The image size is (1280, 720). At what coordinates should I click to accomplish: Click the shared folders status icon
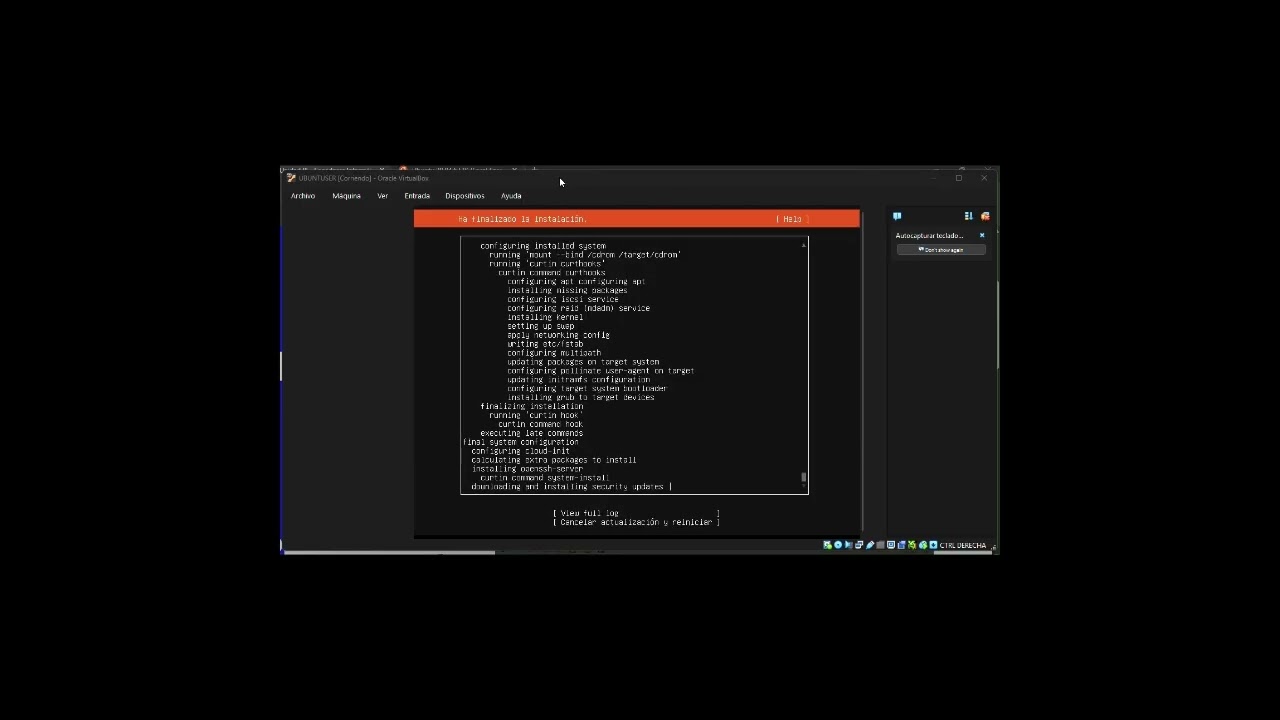pos(880,545)
